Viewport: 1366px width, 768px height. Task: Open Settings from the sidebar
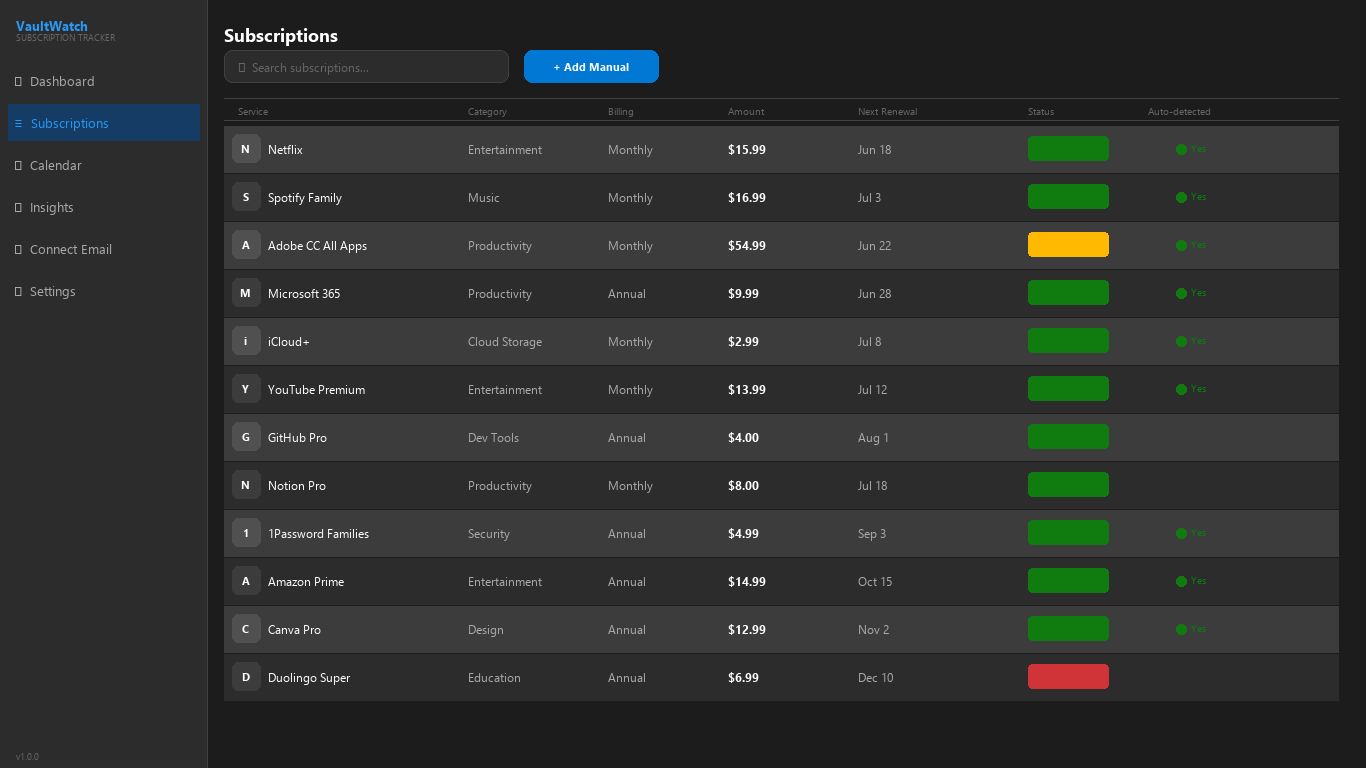[104, 291]
